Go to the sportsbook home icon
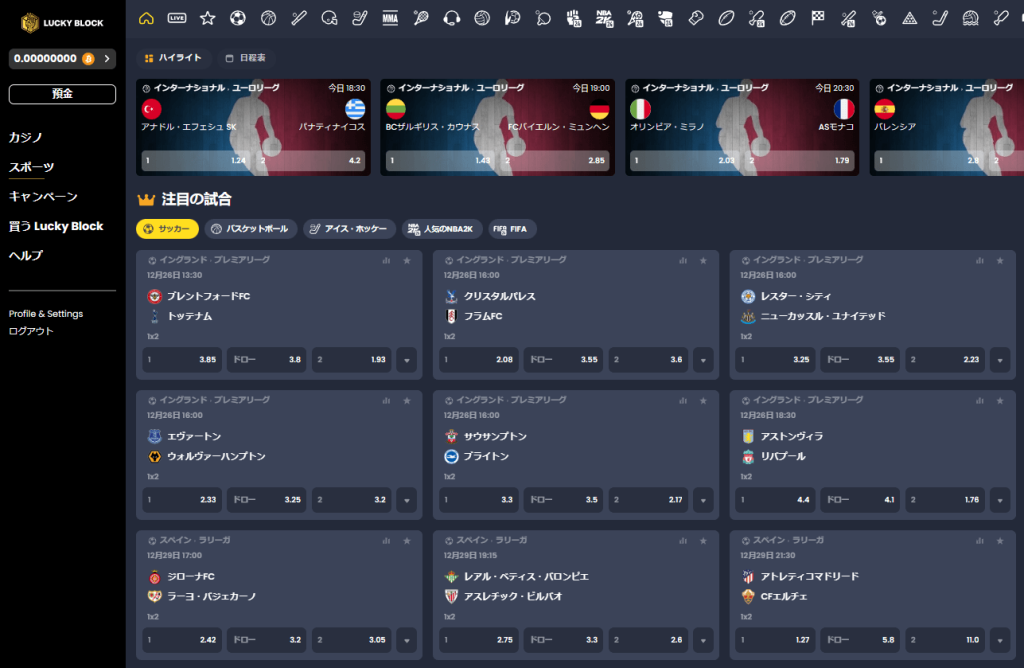The width and height of the screenshot is (1024, 668). click(146, 18)
